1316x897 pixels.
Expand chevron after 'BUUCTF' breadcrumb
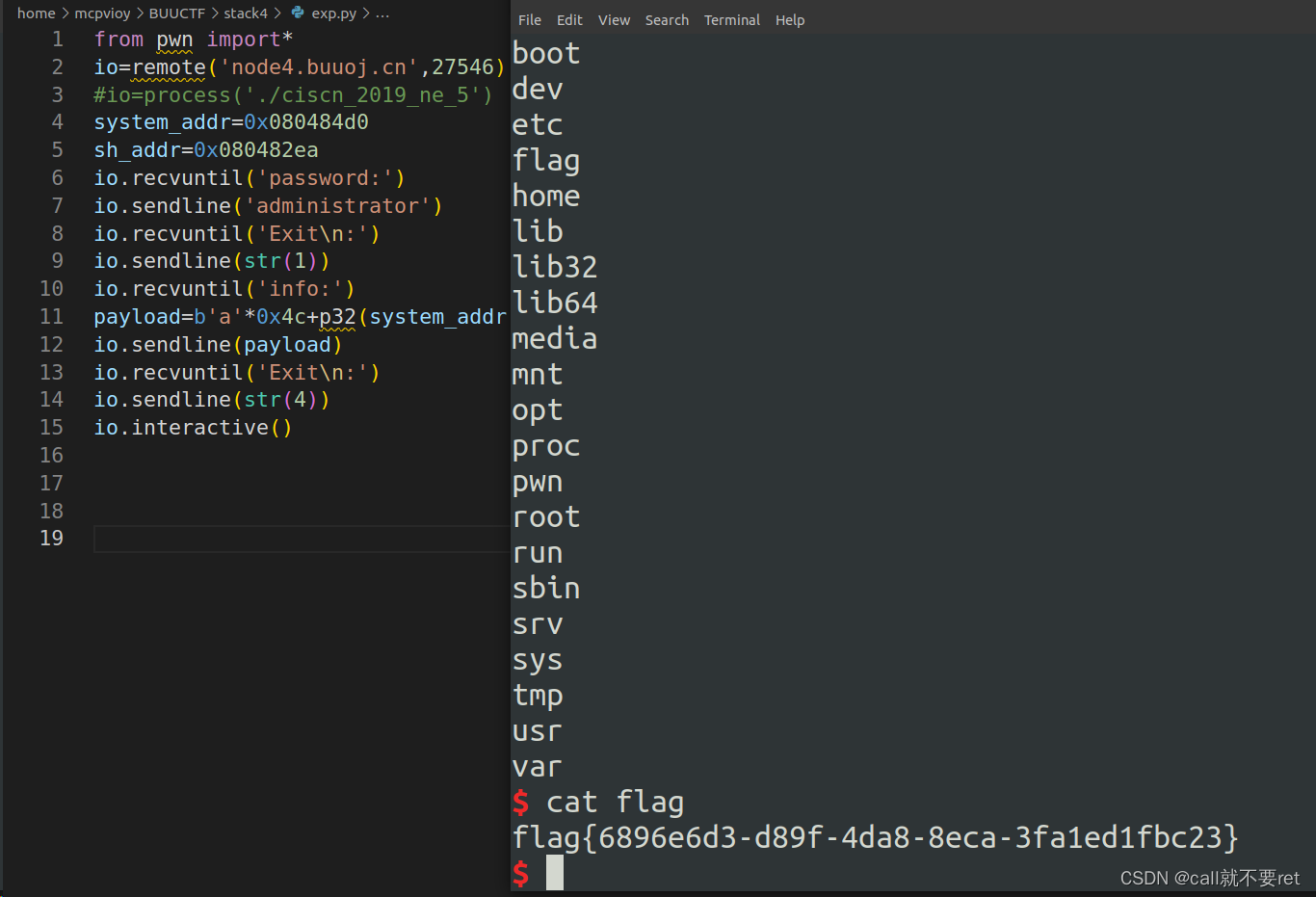pos(214,13)
